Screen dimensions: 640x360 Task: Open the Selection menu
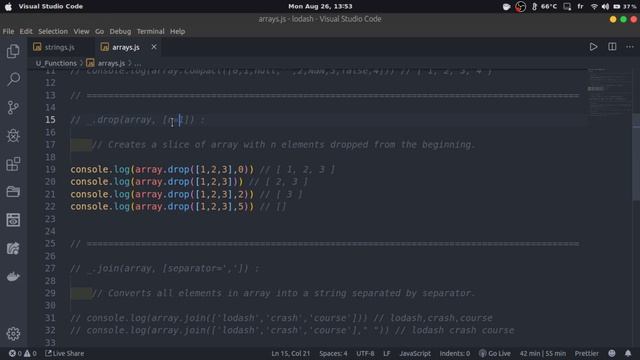click(53, 31)
